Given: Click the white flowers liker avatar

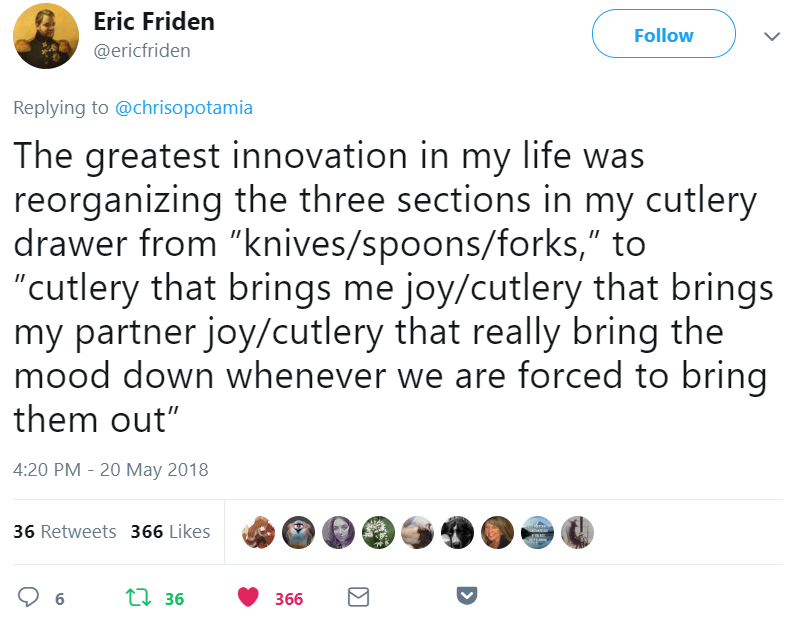Looking at the screenshot, I should (378, 532).
